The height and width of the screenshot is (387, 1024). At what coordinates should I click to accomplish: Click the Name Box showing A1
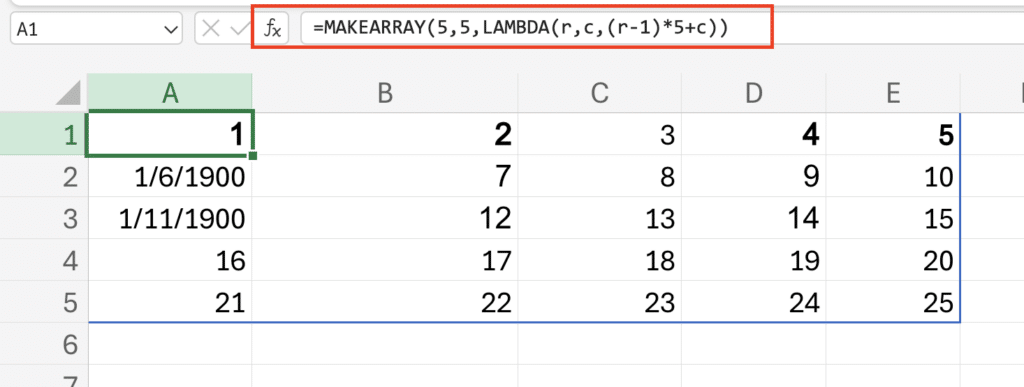coord(96,29)
